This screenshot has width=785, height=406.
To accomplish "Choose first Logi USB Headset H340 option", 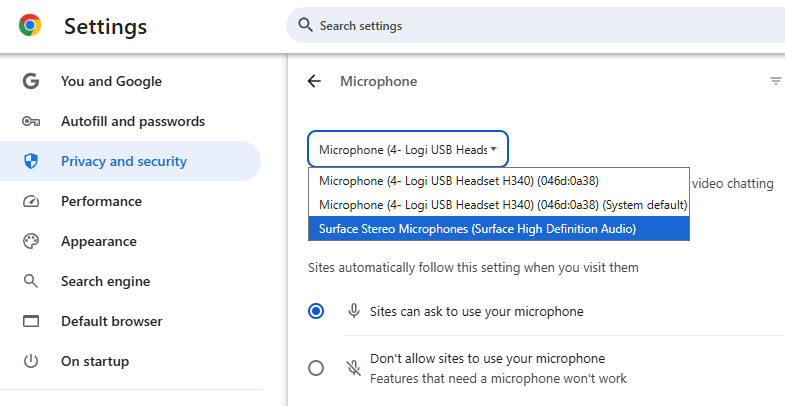I will (x=499, y=181).
